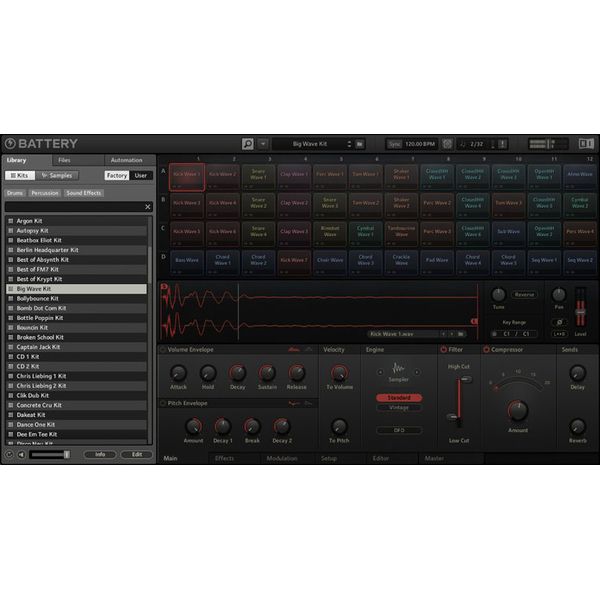Toggle the DFD streaming button
This screenshot has width=600, height=600.
click(x=399, y=430)
